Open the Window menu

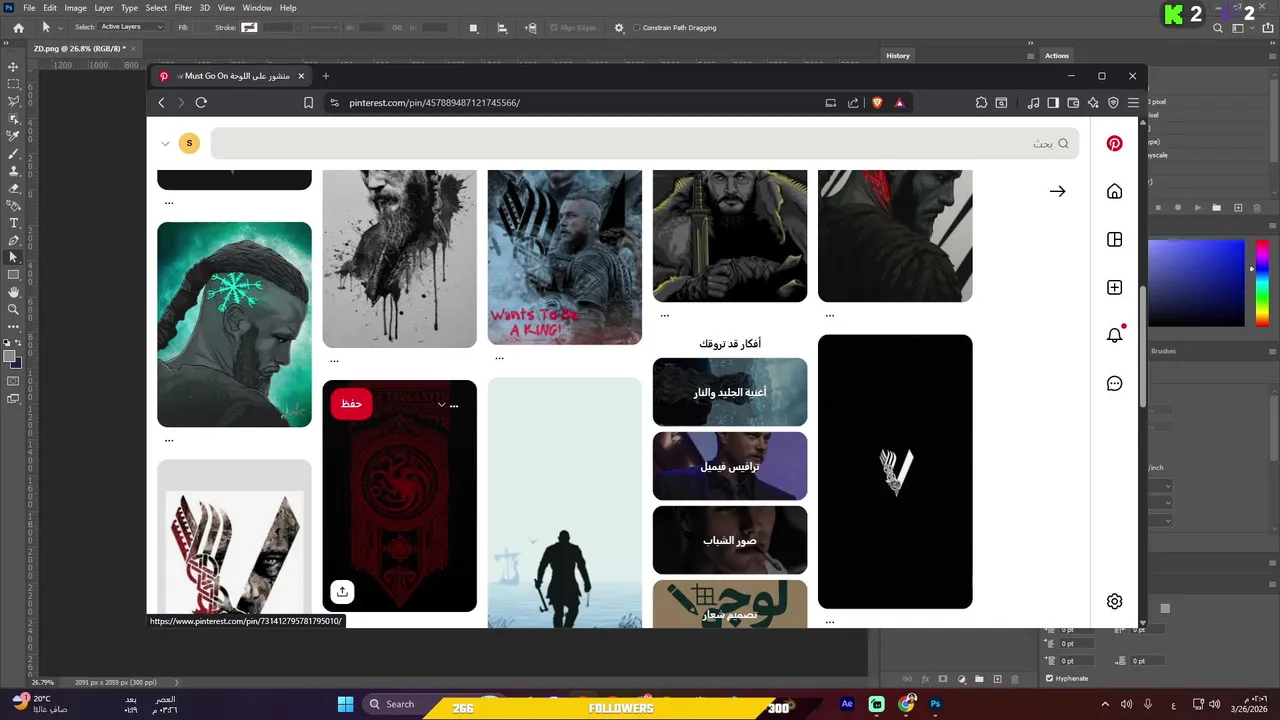click(257, 8)
